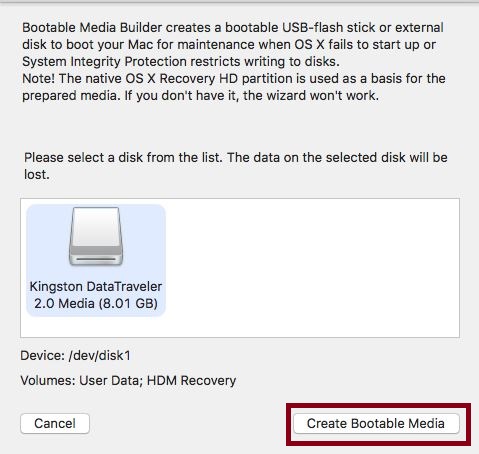Click the Volumes label text
The width and height of the screenshot is (479, 454).
pos(48,380)
